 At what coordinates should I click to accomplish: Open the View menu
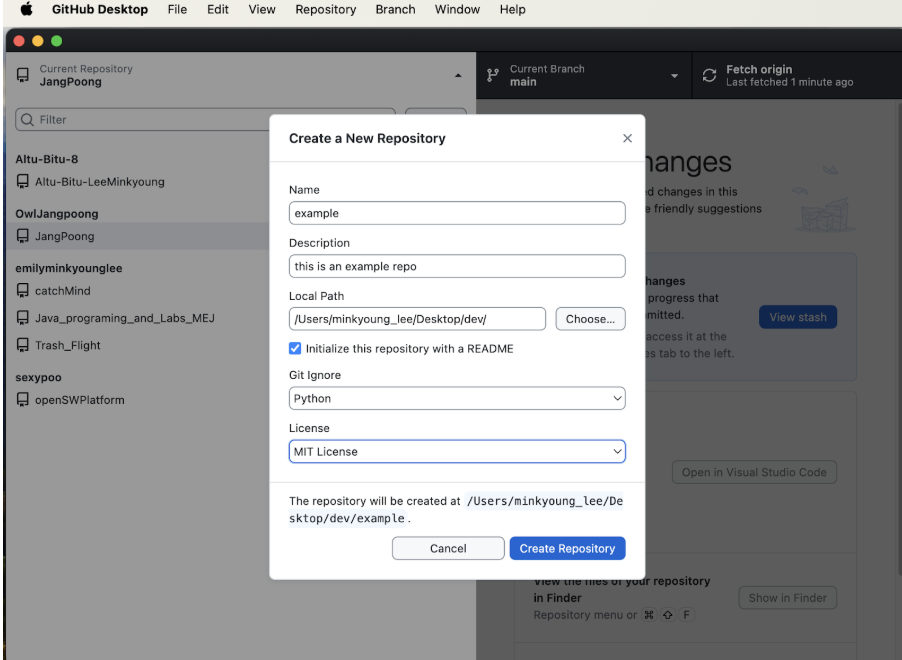click(262, 9)
